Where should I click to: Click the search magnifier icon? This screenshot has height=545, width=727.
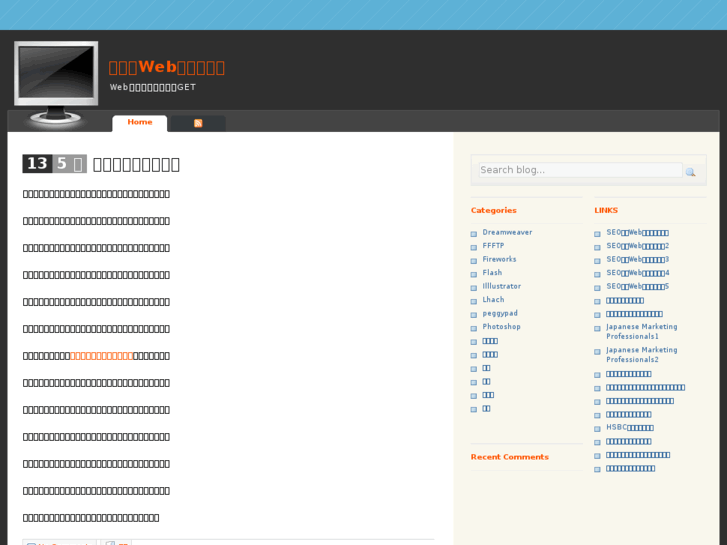click(x=690, y=172)
